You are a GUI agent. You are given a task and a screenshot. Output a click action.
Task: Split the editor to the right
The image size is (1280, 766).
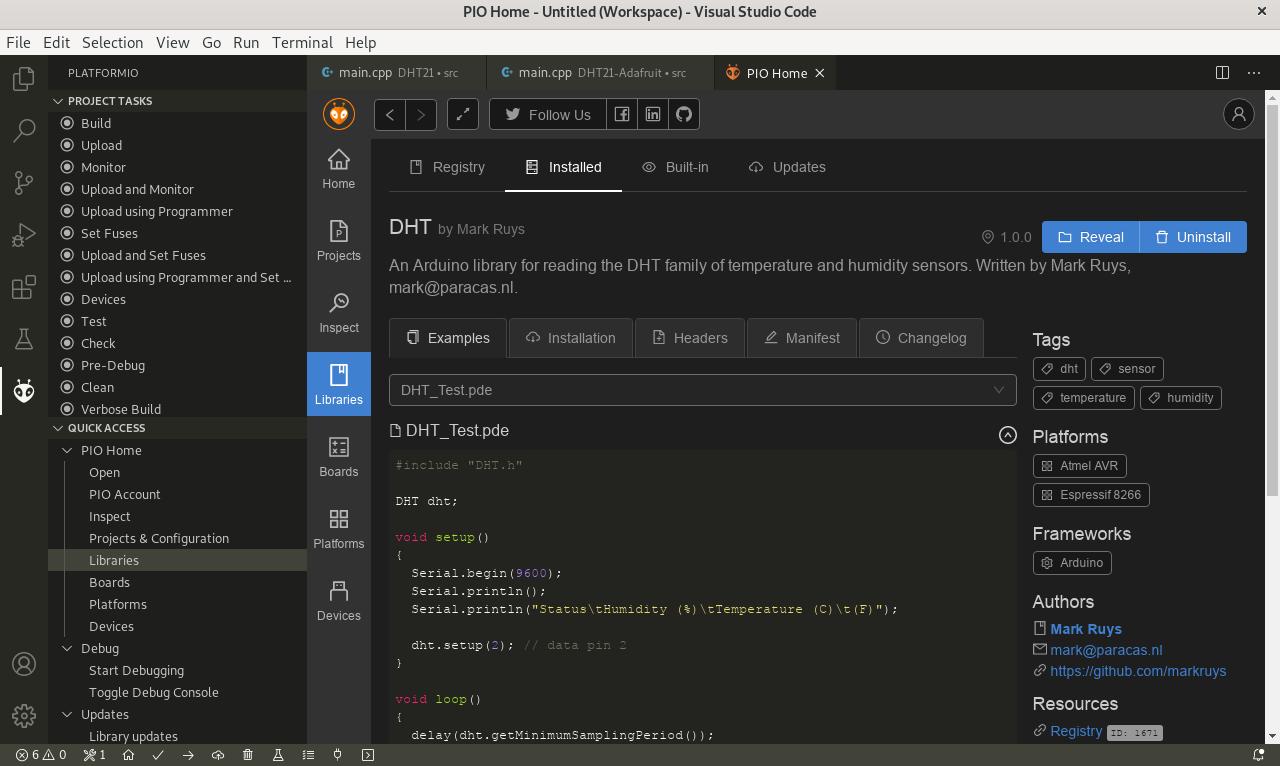[1222, 72]
